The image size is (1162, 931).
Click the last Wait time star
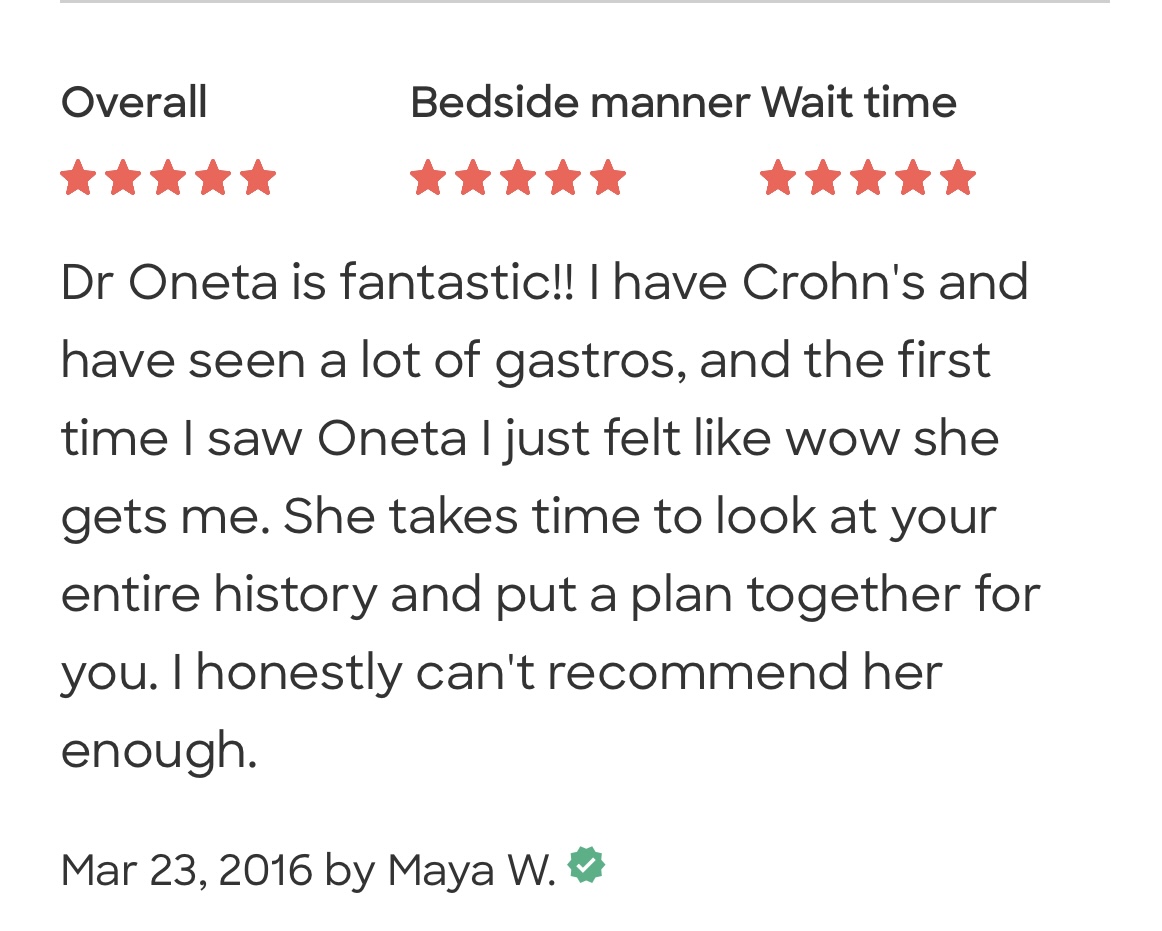(x=958, y=178)
